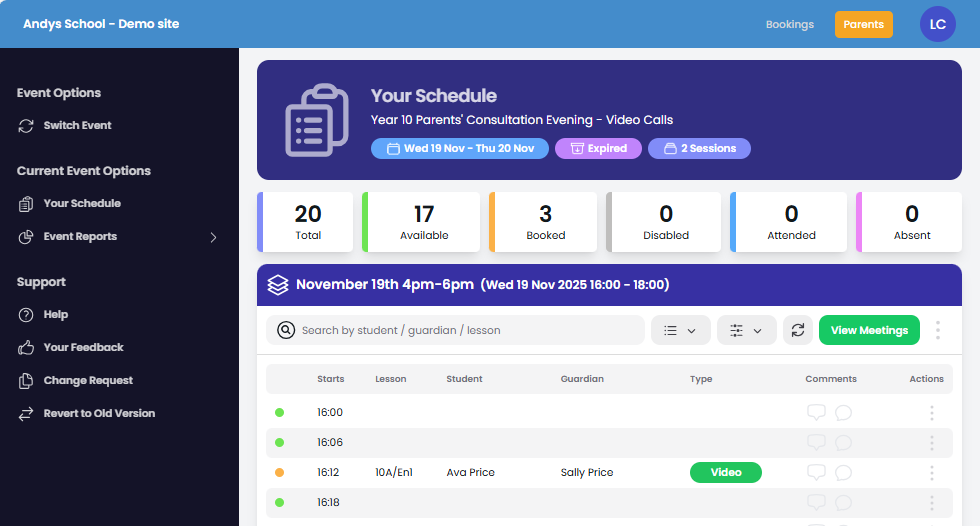
Task: Open Your Feedback in sidebar
Action: 83,347
